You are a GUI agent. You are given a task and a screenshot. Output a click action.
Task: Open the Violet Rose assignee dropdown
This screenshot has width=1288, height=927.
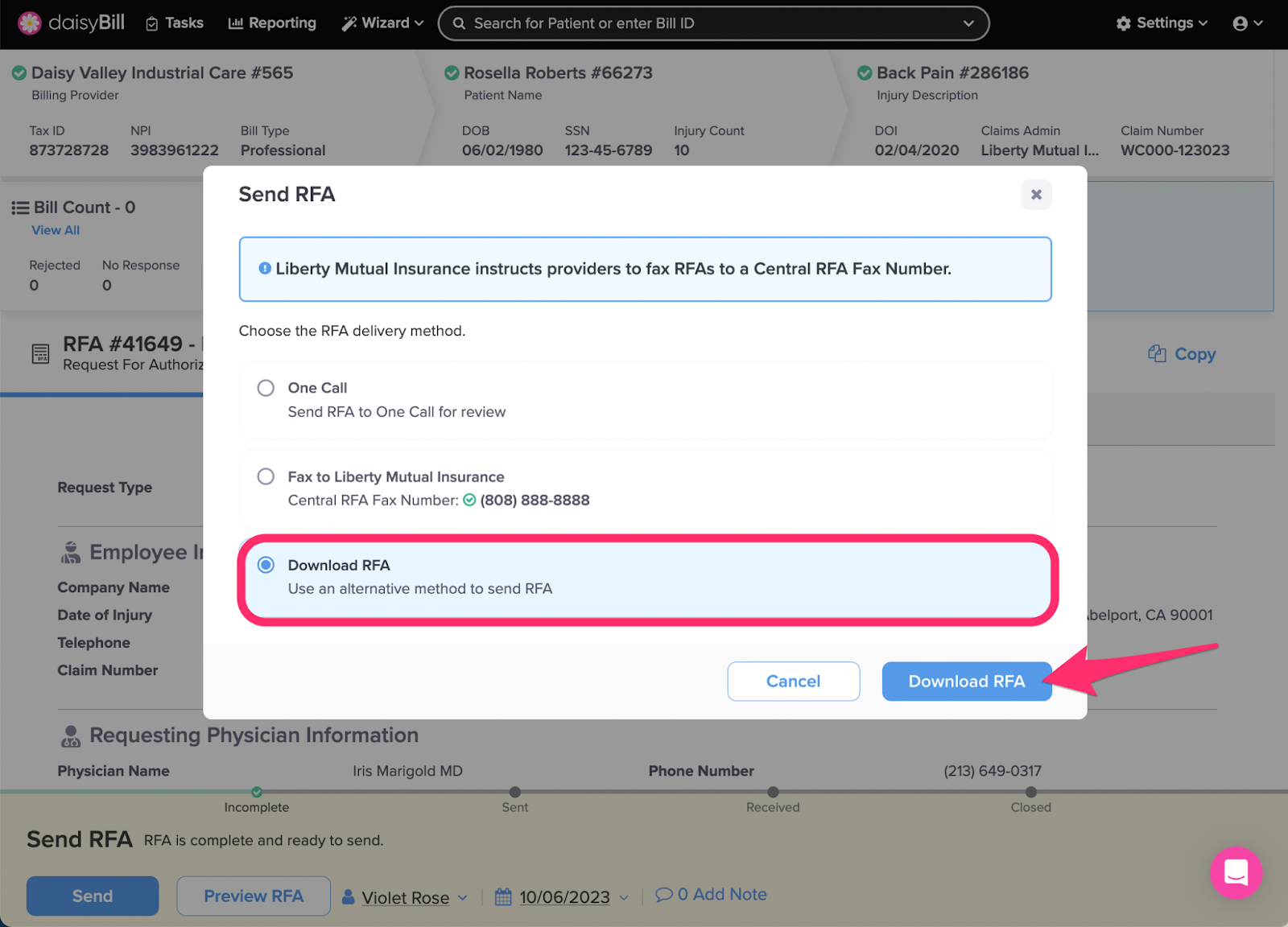tap(405, 897)
